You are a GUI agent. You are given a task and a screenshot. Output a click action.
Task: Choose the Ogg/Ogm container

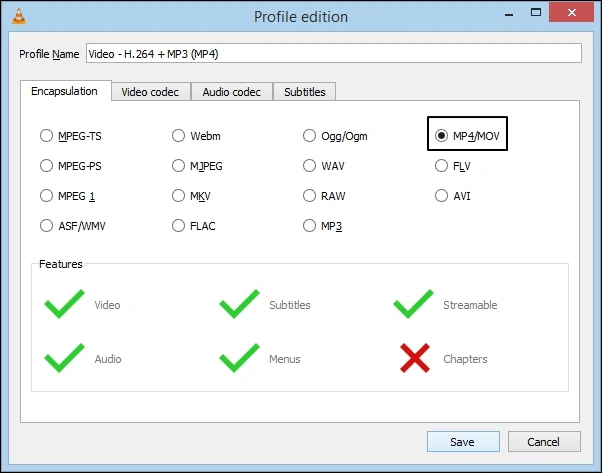[309, 136]
